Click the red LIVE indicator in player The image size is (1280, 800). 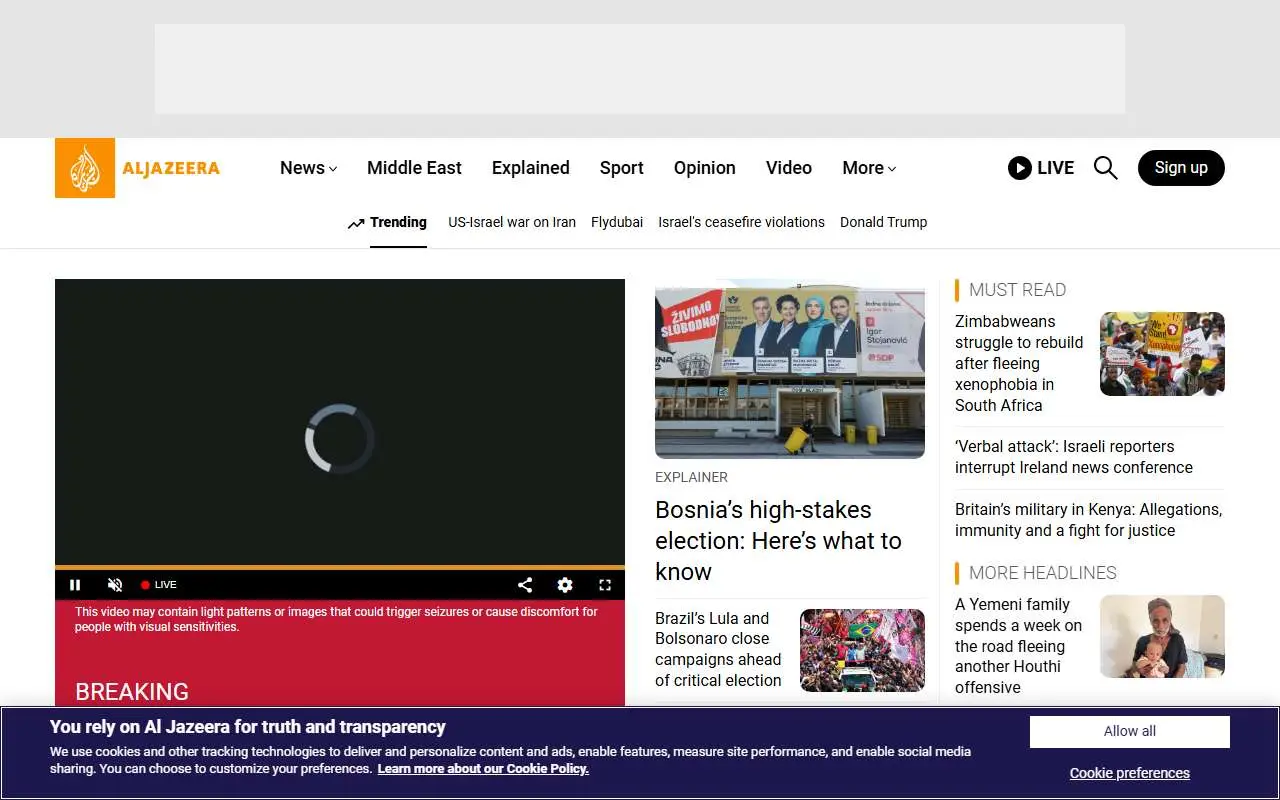[x=159, y=585]
